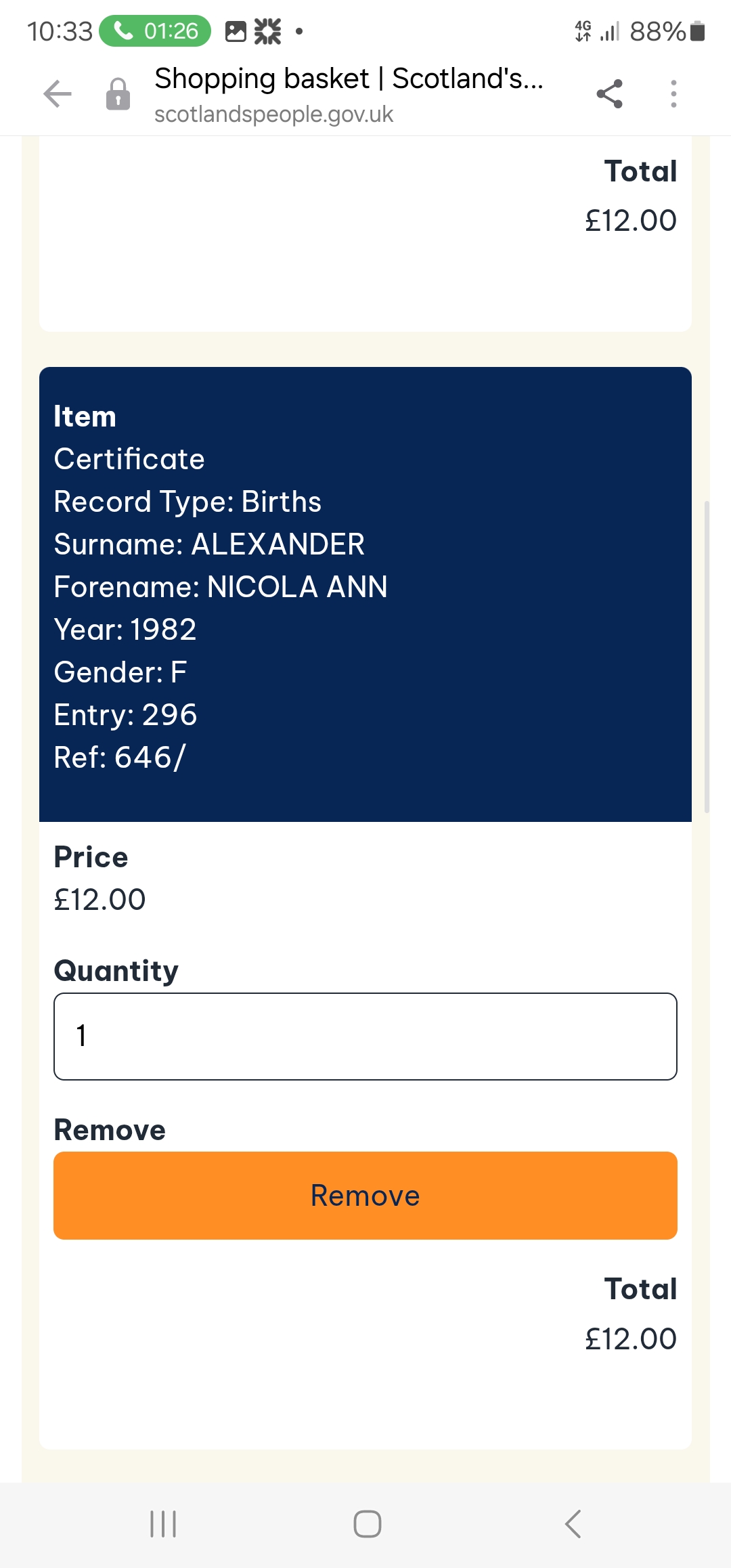Open the three-dot browser menu
Viewport: 731px width, 1568px height.
pos(673,93)
